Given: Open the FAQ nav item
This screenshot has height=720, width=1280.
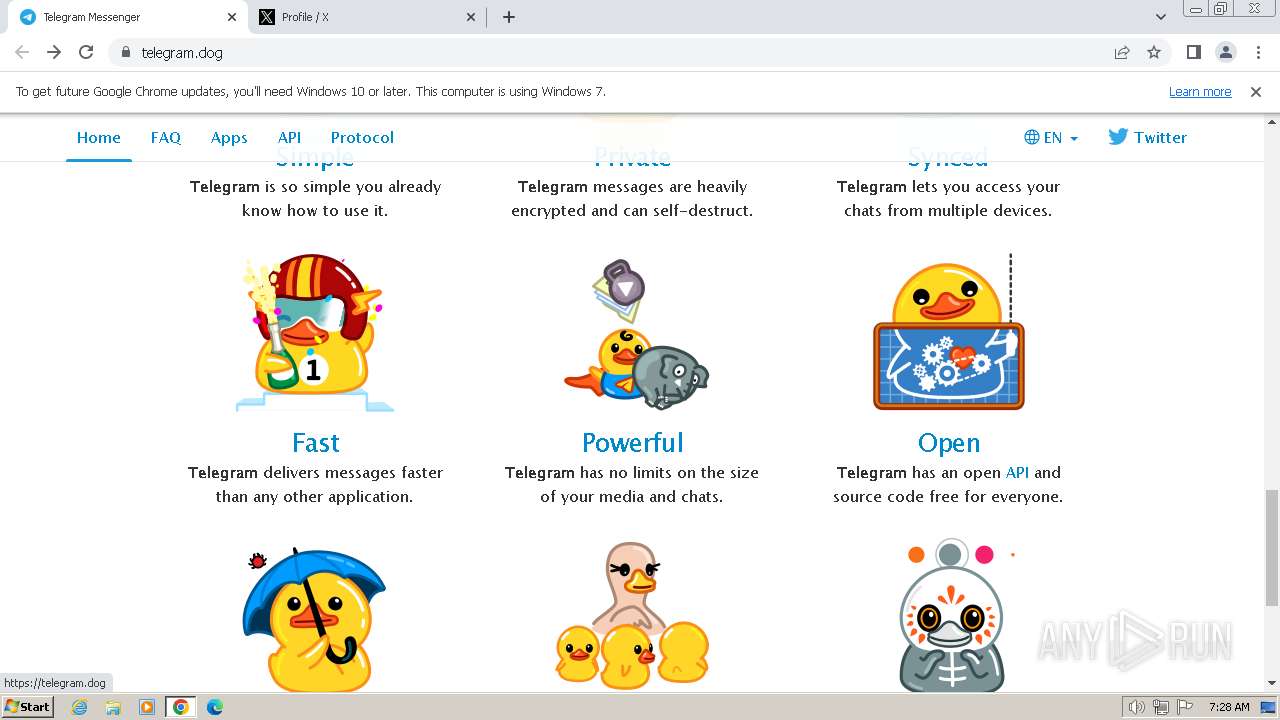Looking at the screenshot, I should (166, 137).
